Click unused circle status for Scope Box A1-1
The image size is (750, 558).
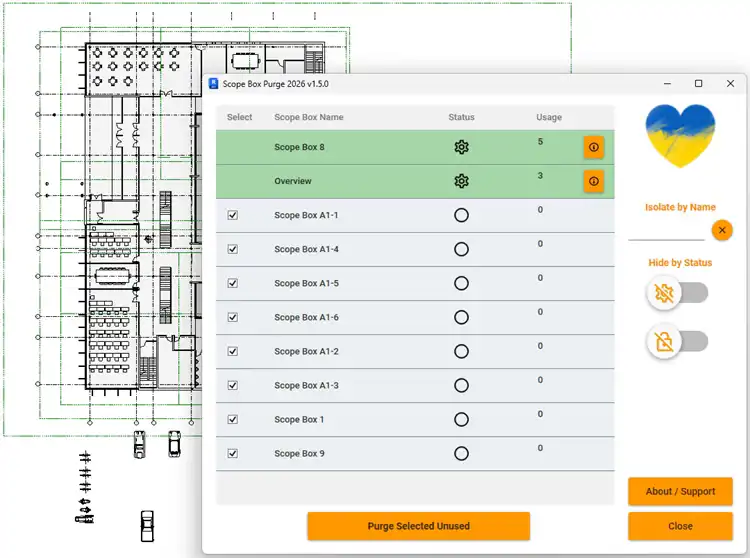[461, 215]
